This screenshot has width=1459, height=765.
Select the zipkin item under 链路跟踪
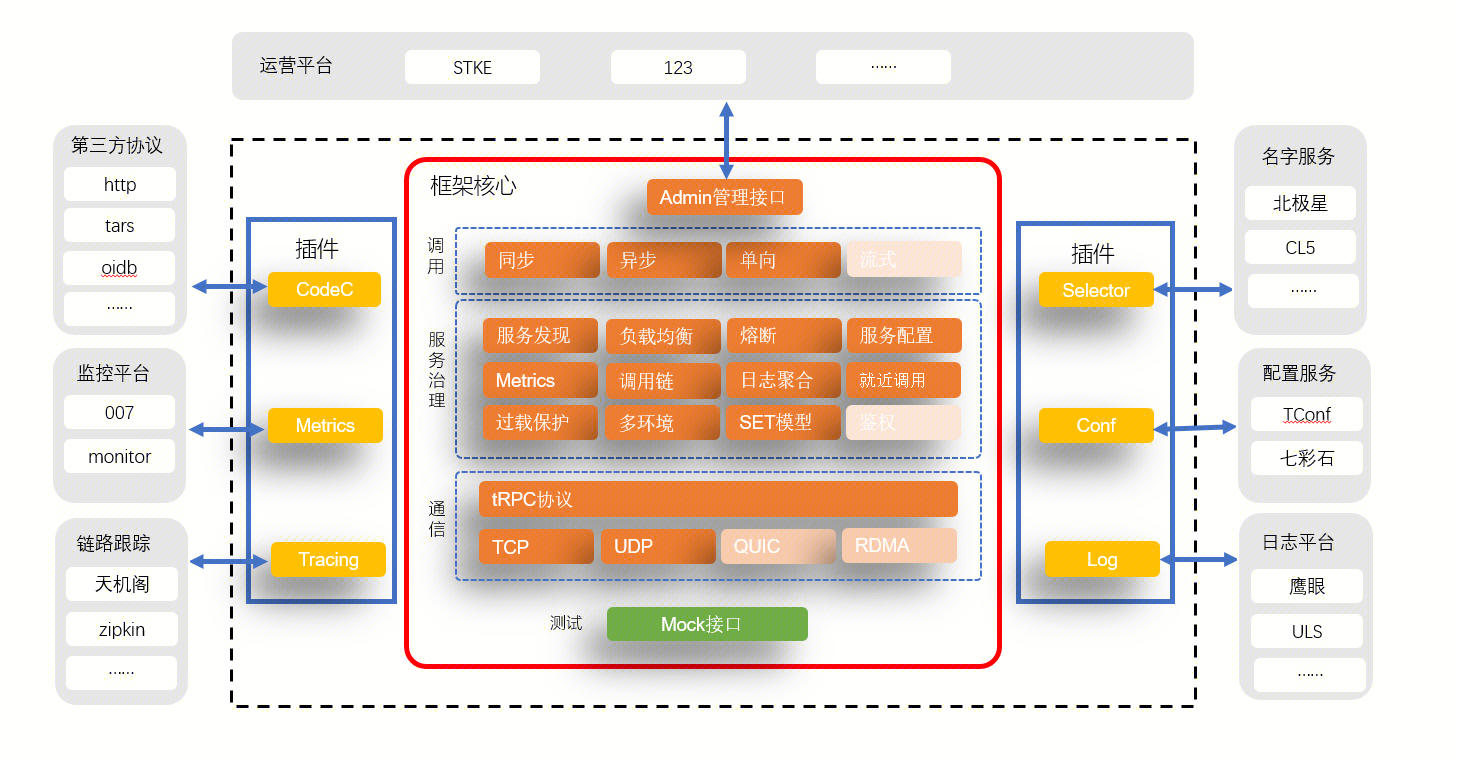(121, 629)
